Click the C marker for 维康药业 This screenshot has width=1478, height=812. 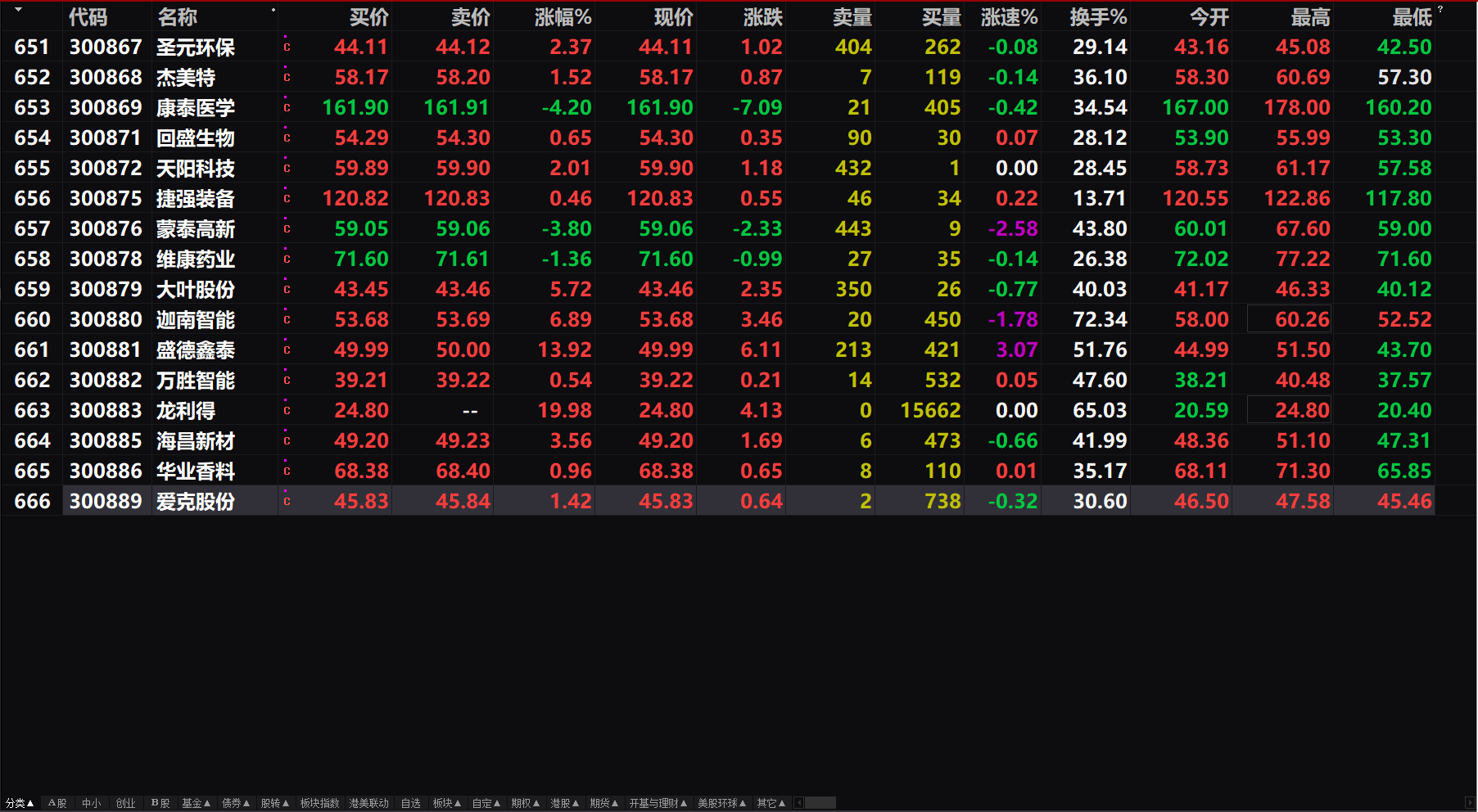coord(287,259)
